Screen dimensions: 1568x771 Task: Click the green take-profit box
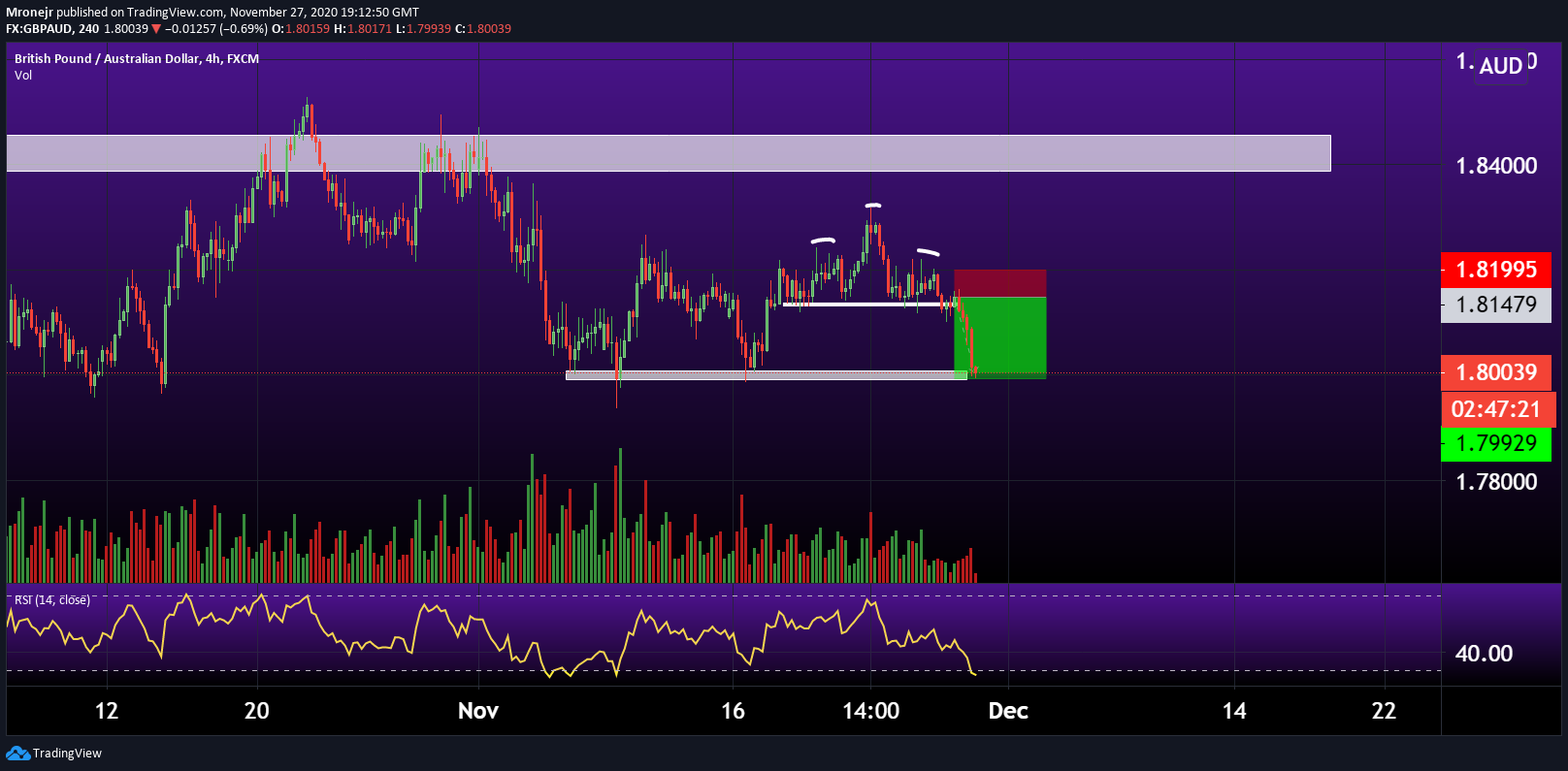tap(1000, 337)
